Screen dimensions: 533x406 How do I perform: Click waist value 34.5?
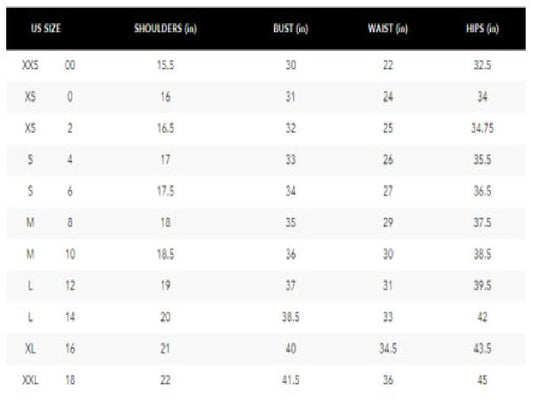coord(388,348)
